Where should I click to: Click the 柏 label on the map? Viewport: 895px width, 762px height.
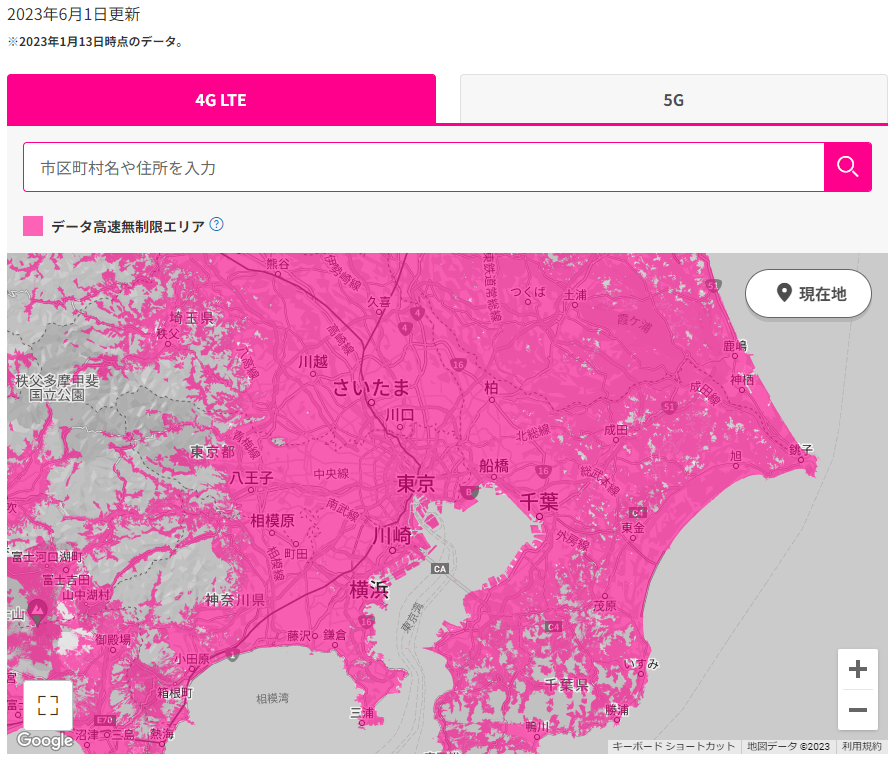click(491, 388)
